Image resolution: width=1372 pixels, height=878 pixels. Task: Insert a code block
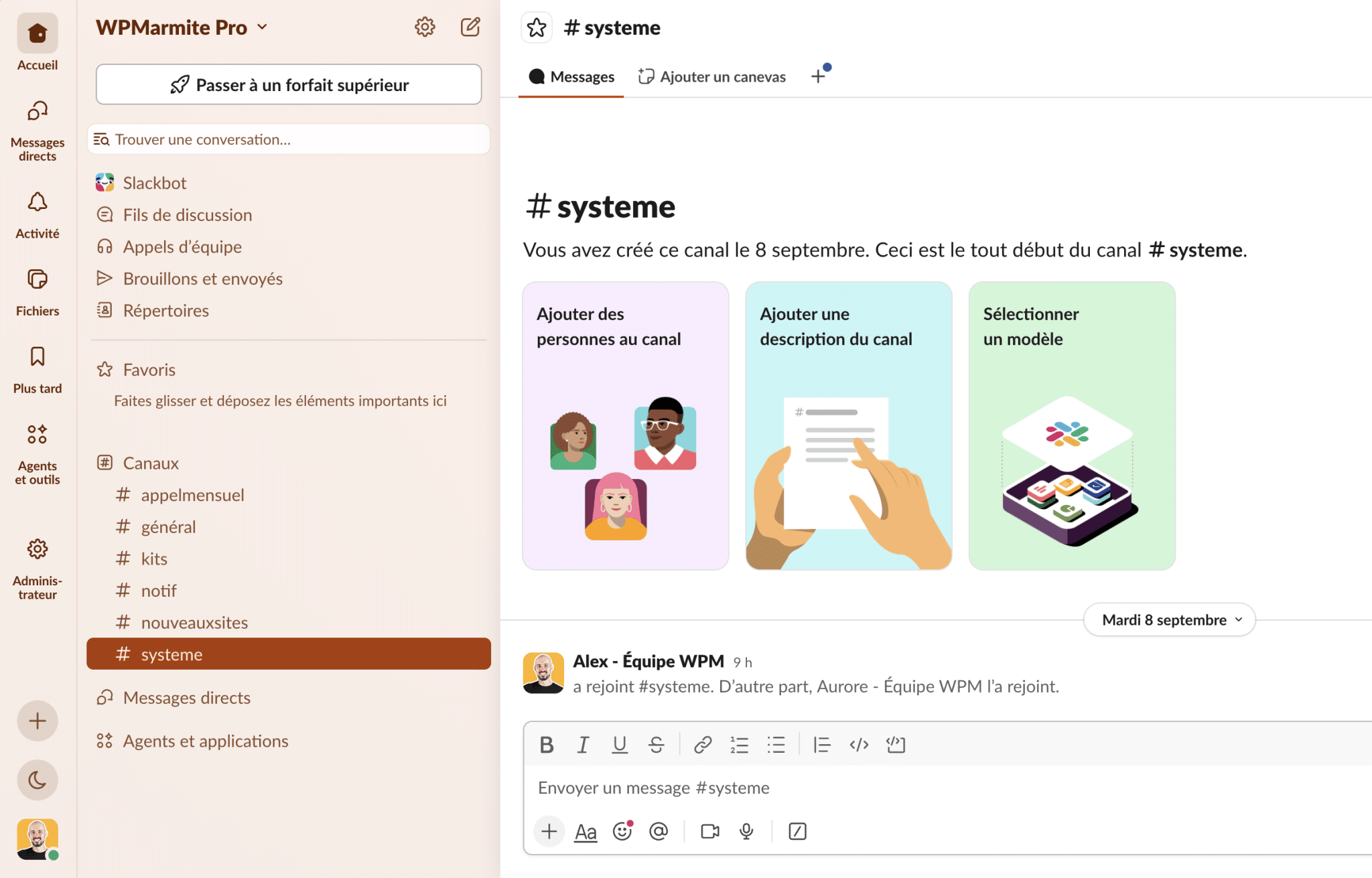pos(896,745)
